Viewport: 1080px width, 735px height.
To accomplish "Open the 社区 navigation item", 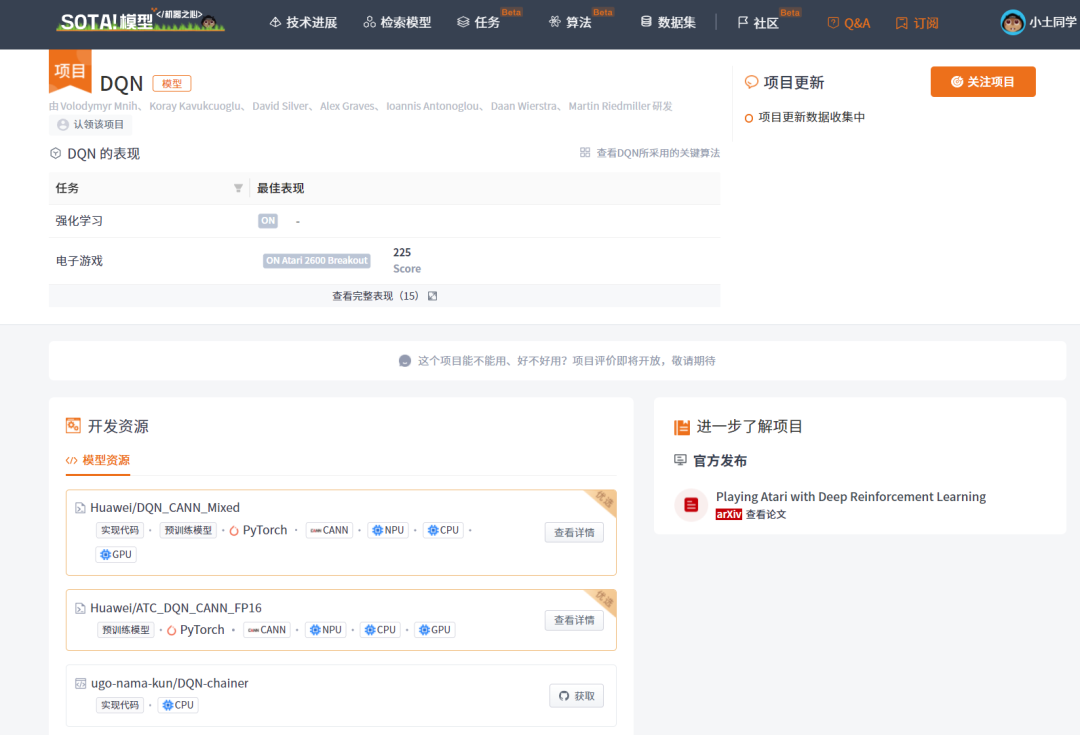I will [758, 23].
